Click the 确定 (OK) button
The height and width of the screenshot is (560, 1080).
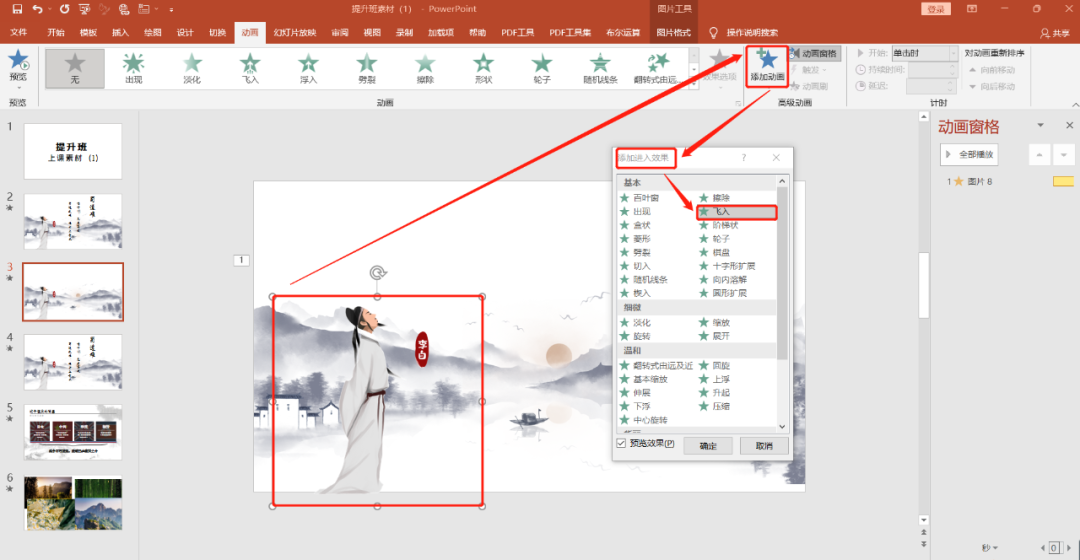(708, 446)
